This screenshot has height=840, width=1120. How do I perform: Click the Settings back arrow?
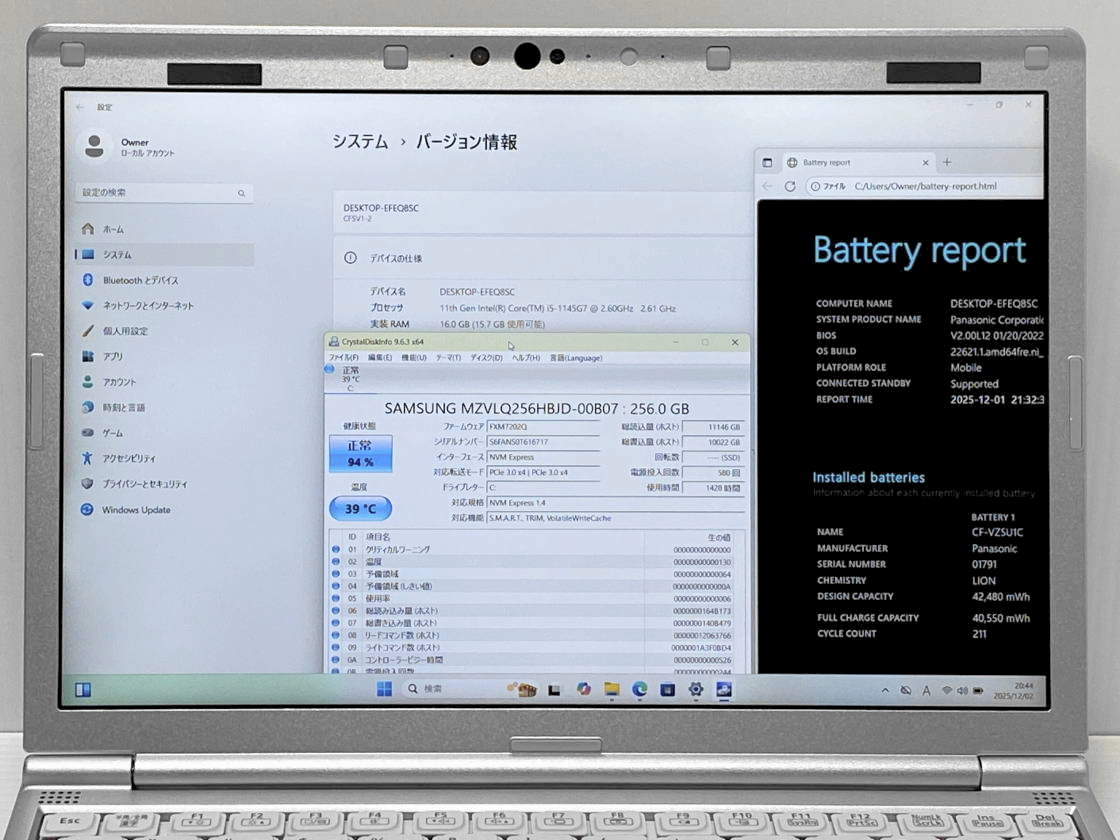(x=80, y=107)
